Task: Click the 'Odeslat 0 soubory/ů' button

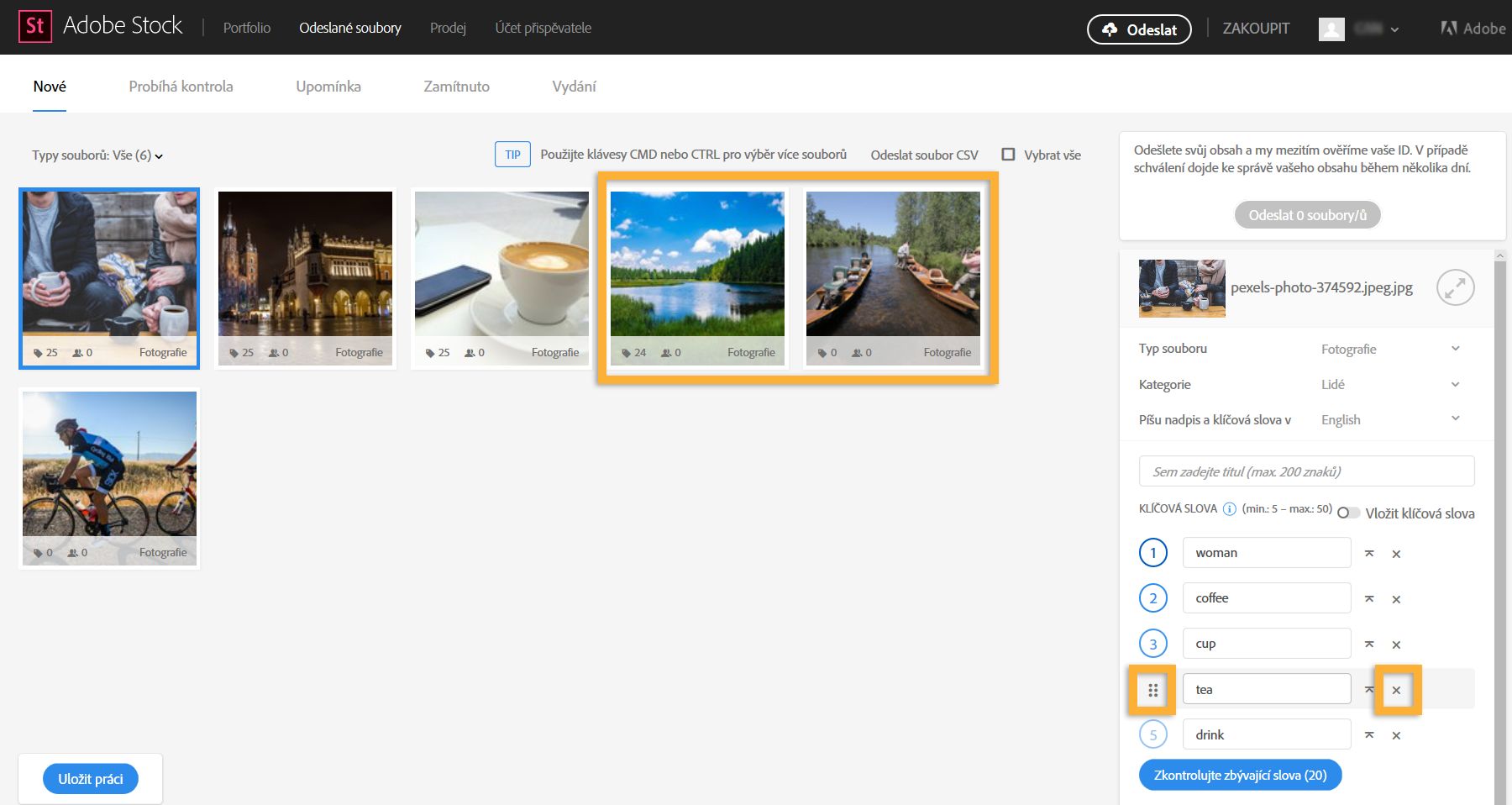Action: (x=1307, y=215)
